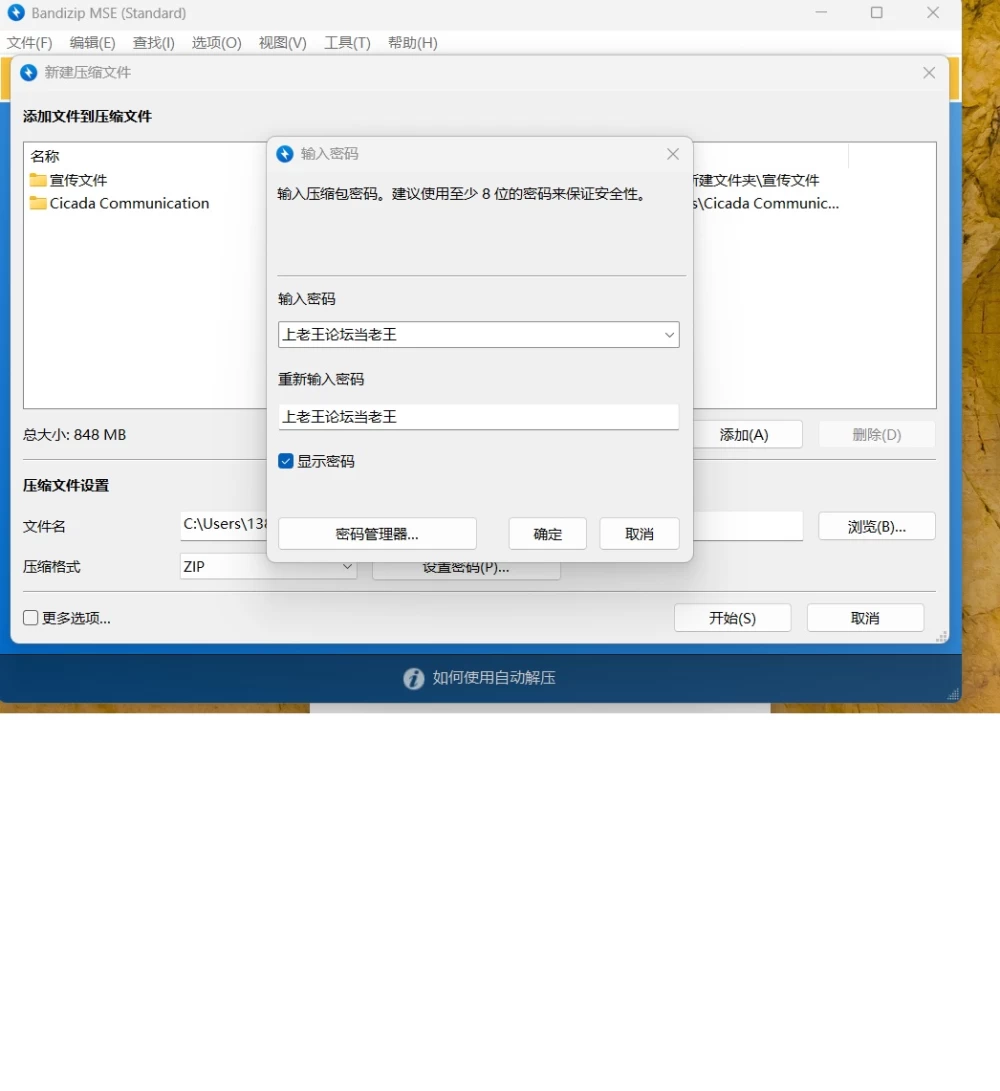Close the 新建压缩文件 dialog
This screenshot has width=1000, height=1091.
tap(929, 72)
